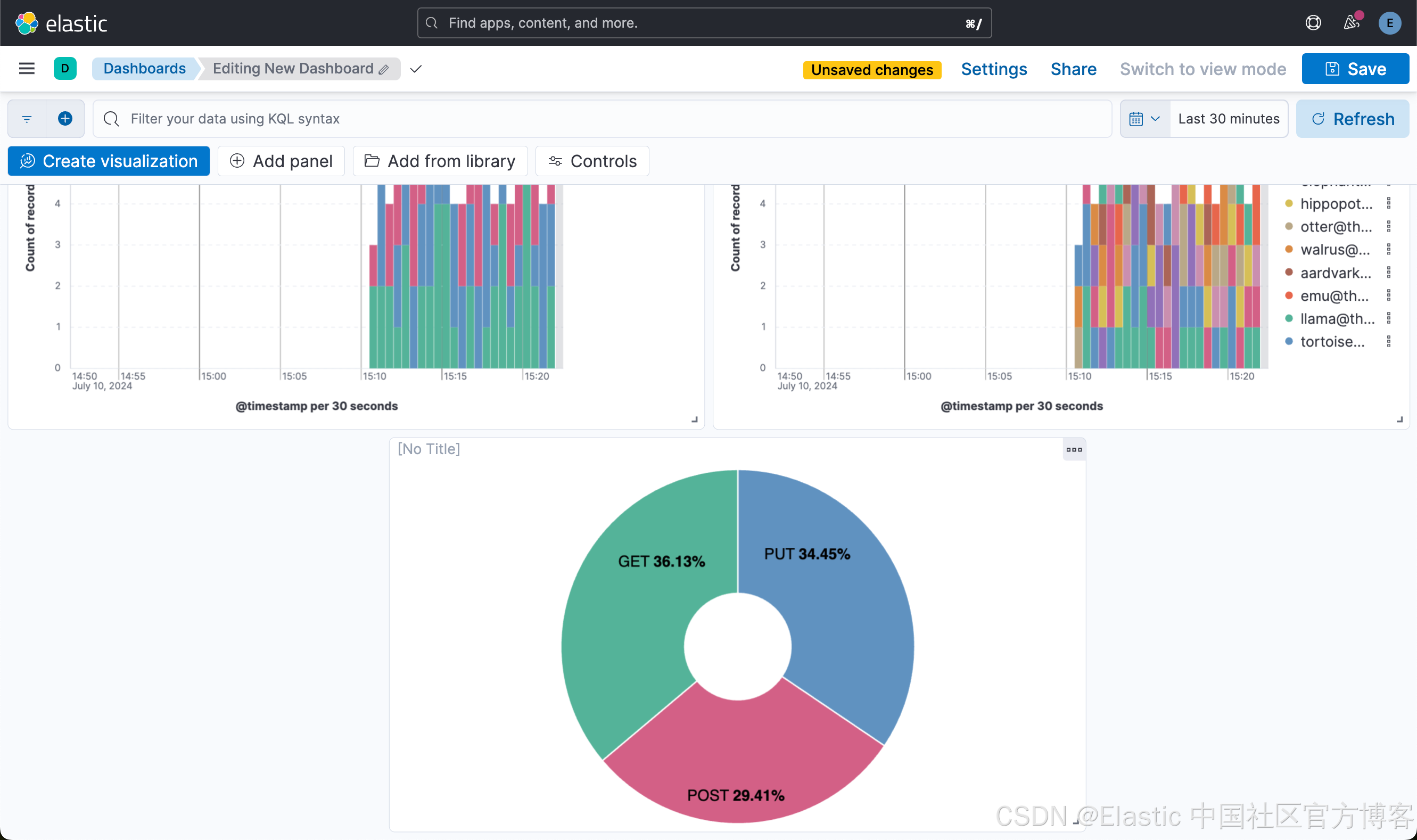Click emu@th... legend color dot
The height and width of the screenshot is (840, 1417).
(x=1289, y=295)
